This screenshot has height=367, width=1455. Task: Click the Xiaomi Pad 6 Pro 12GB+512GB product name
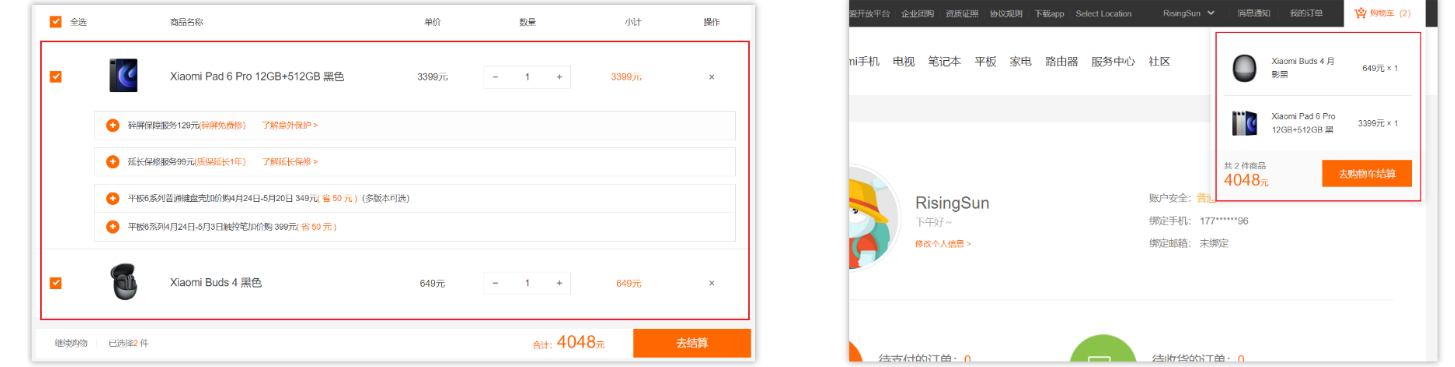(x=257, y=77)
